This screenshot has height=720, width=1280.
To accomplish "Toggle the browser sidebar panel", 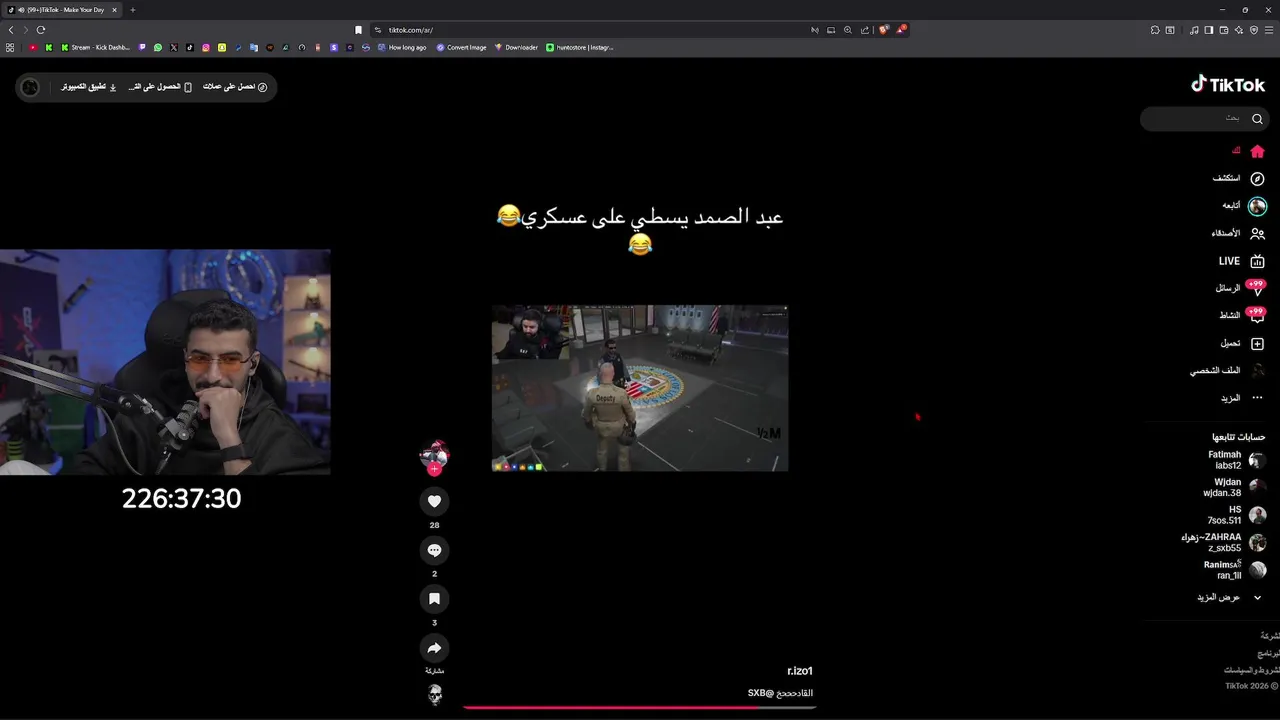I will click(1209, 30).
